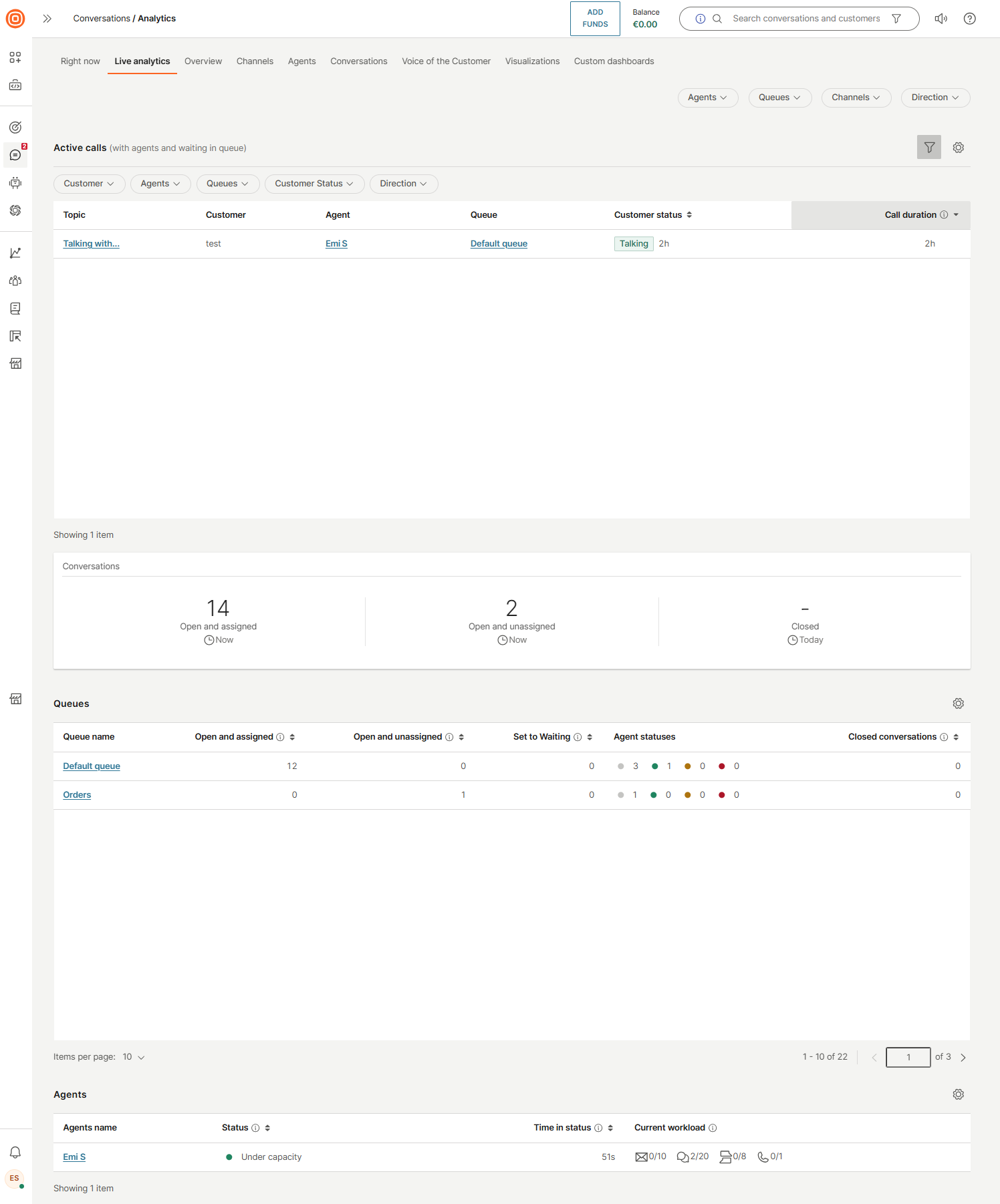Click Closed conversations info icon
The height and width of the screenshot is (1204, 1000).
944,737
